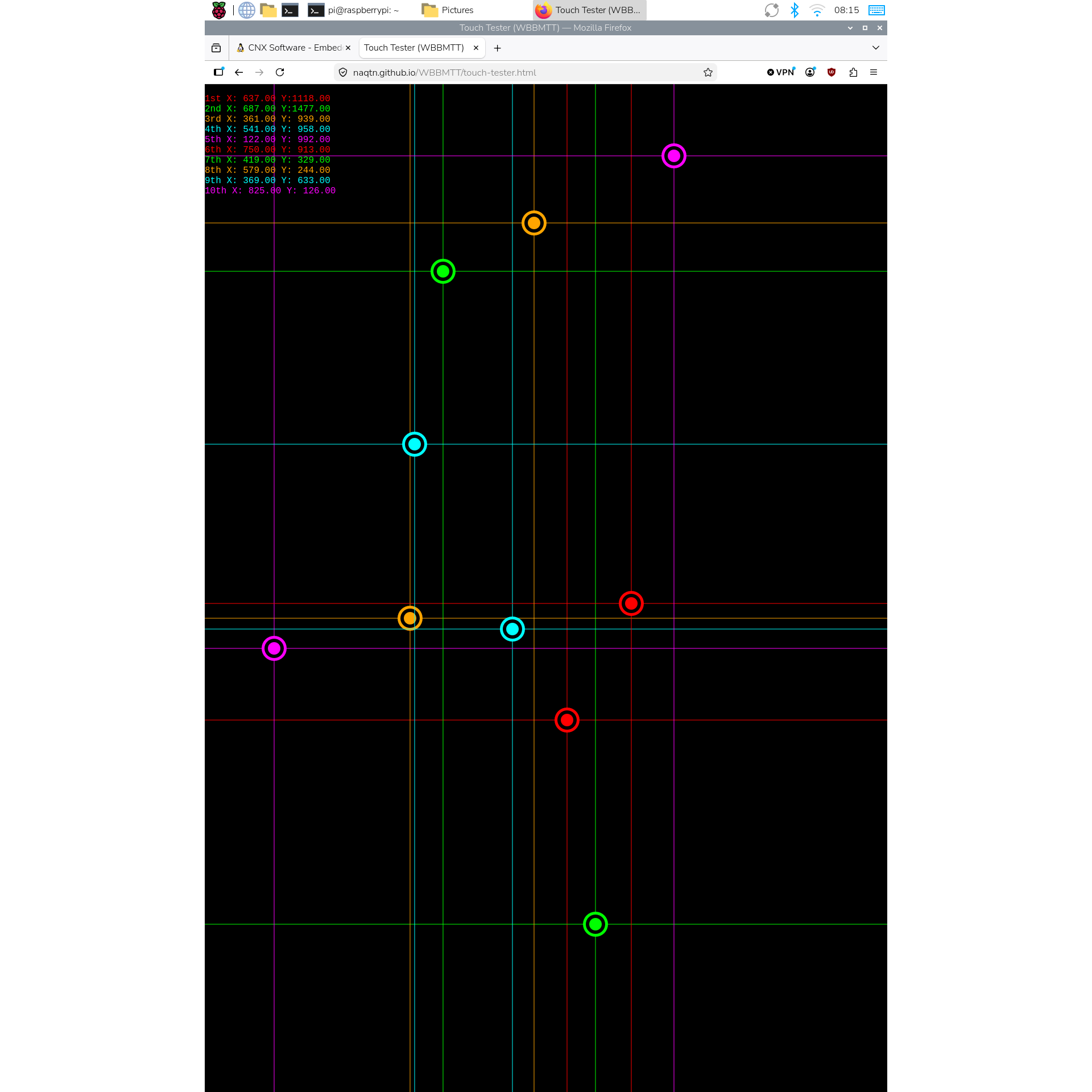Click the orange touch point on upper canvas
The image size is (1092, 1092).
534,223
